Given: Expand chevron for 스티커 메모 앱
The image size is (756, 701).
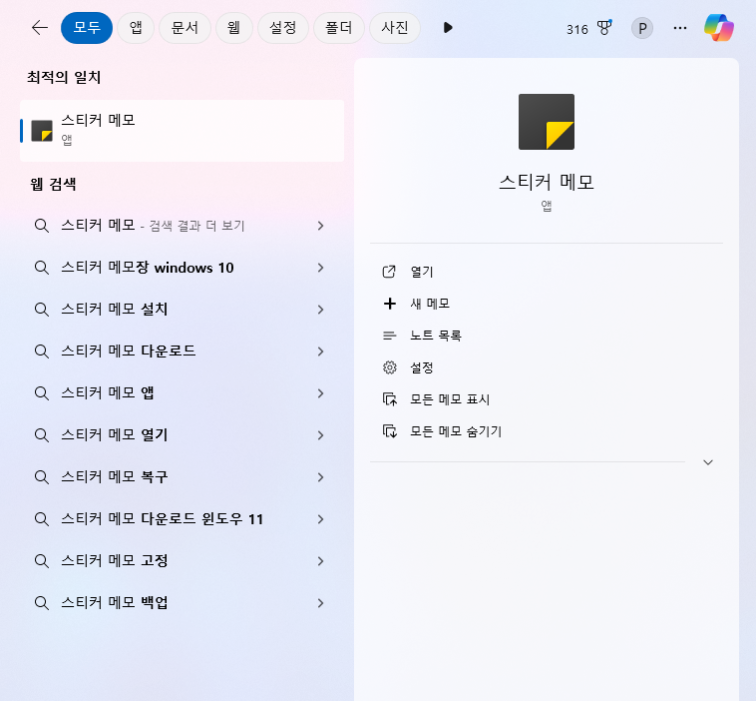Looking at the screenshot, I should (321, 393).
